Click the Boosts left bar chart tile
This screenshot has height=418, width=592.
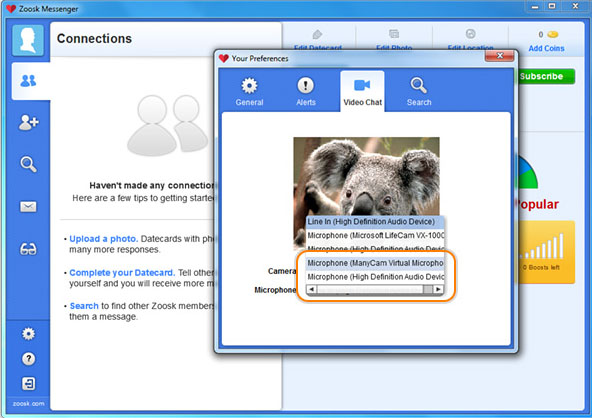click(x=545, y=252)
